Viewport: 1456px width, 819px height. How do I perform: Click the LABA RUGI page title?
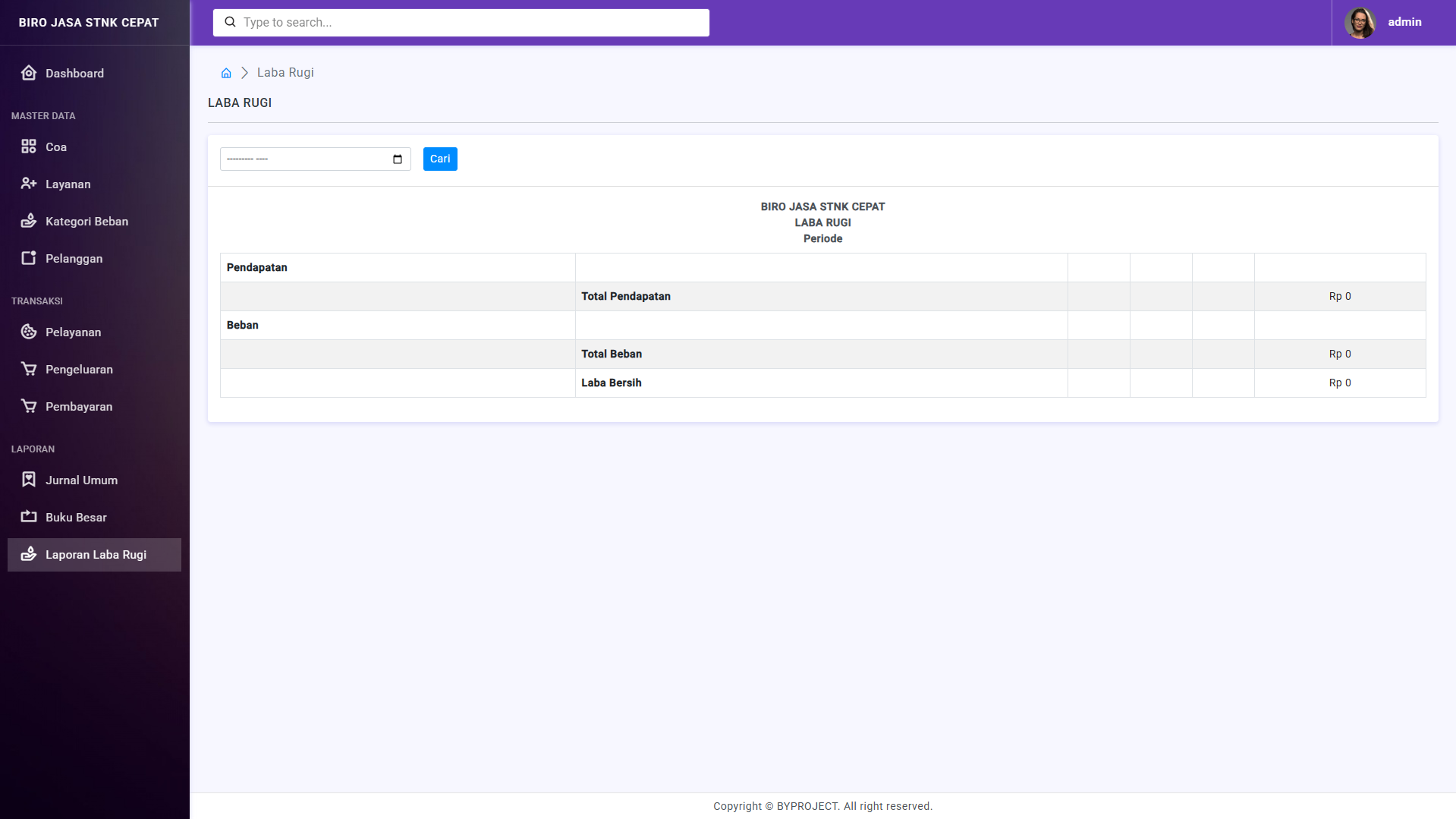240,102
